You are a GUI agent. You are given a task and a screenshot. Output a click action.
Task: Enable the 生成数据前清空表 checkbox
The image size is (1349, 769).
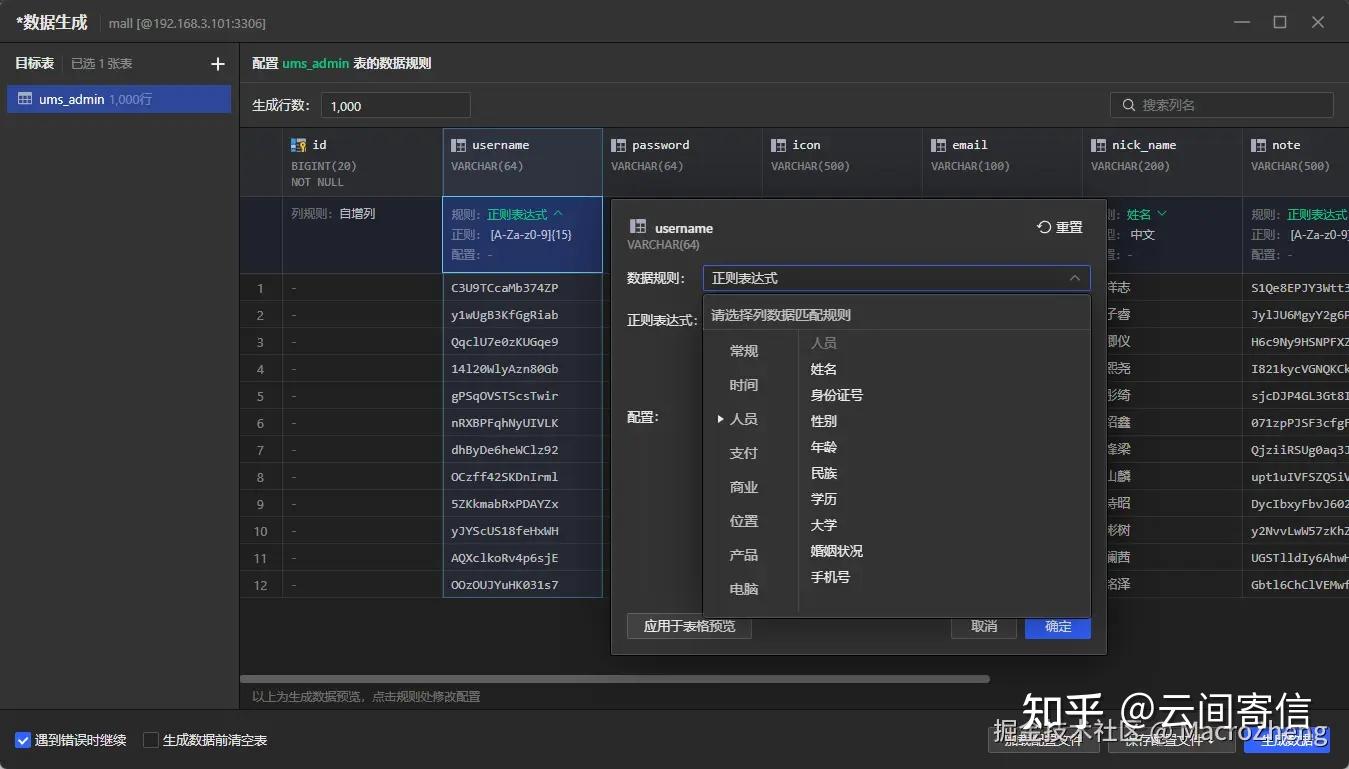[151, 740]
